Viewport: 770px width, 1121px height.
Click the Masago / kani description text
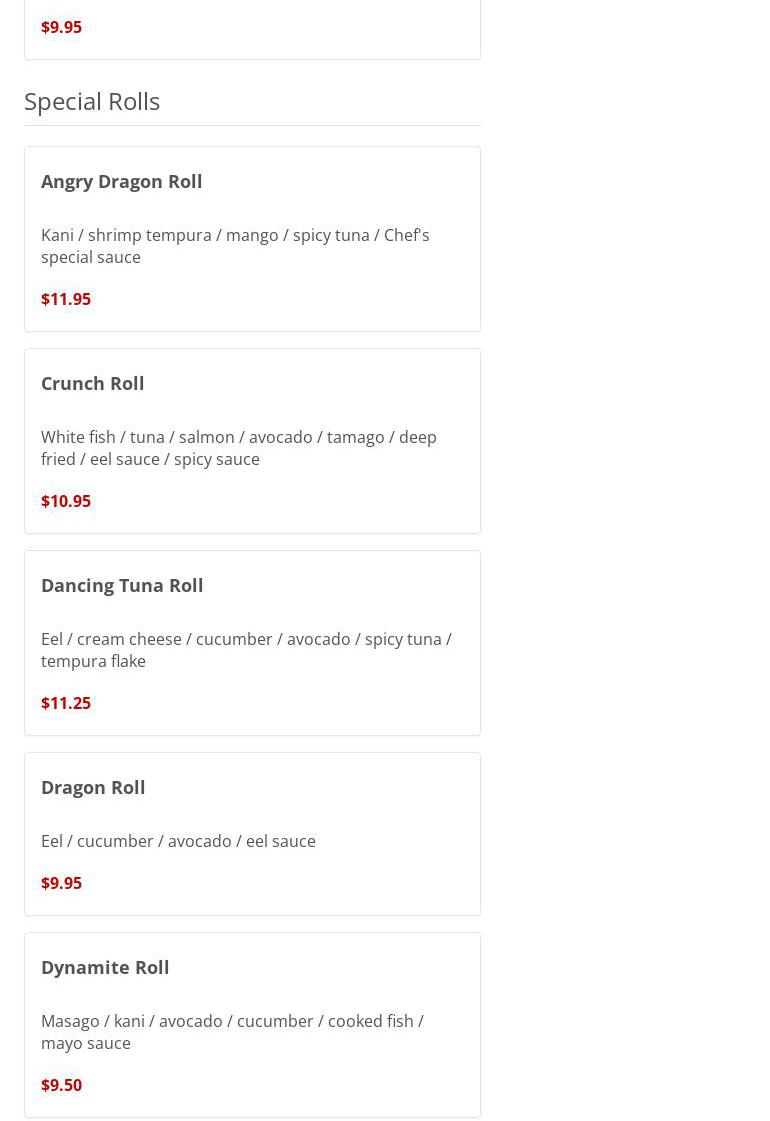point(232,1032)
